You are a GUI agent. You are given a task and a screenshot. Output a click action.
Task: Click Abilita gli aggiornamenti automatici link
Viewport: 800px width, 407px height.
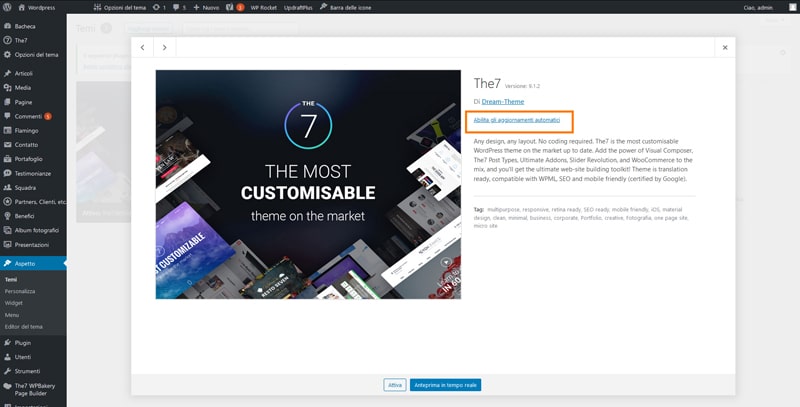click(516, 120)
